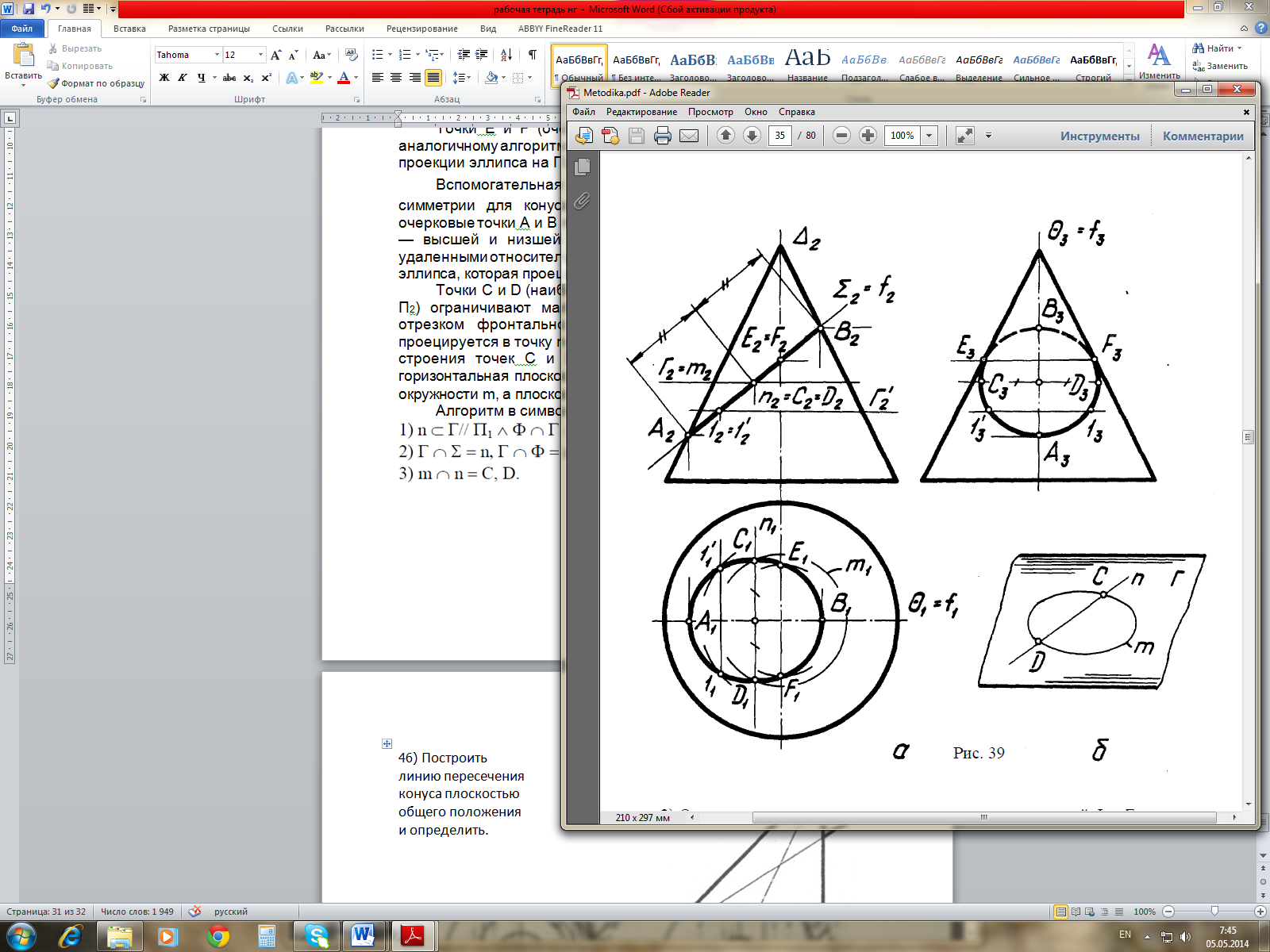Expand the Font (Шрифт) dialog launcher

357,100
